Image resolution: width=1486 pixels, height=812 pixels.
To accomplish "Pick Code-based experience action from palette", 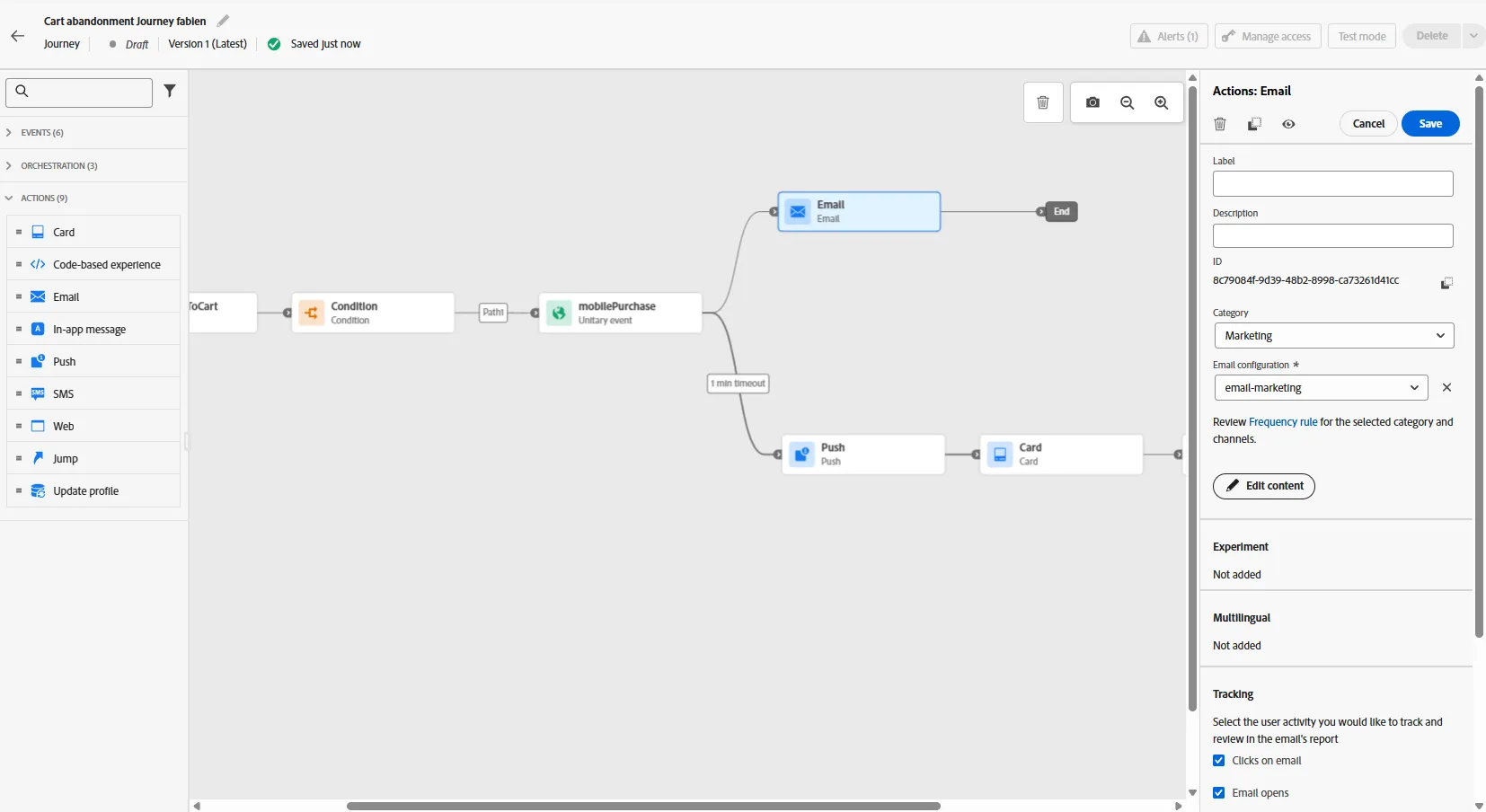I will point(93,265).
